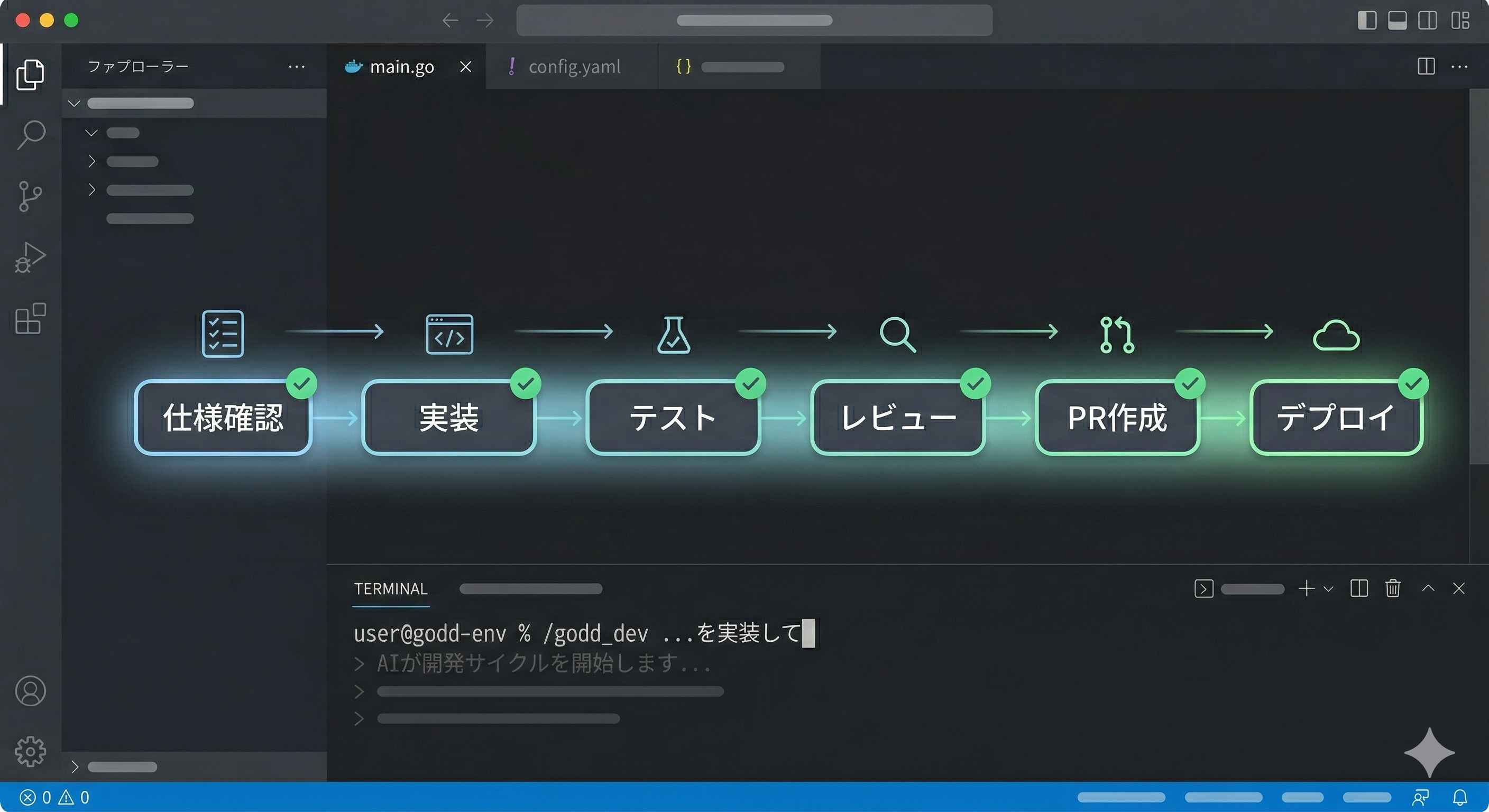Toggle the bottom panel layout button
This screenshot has height=812, width=1489.
coord(1397,20)
